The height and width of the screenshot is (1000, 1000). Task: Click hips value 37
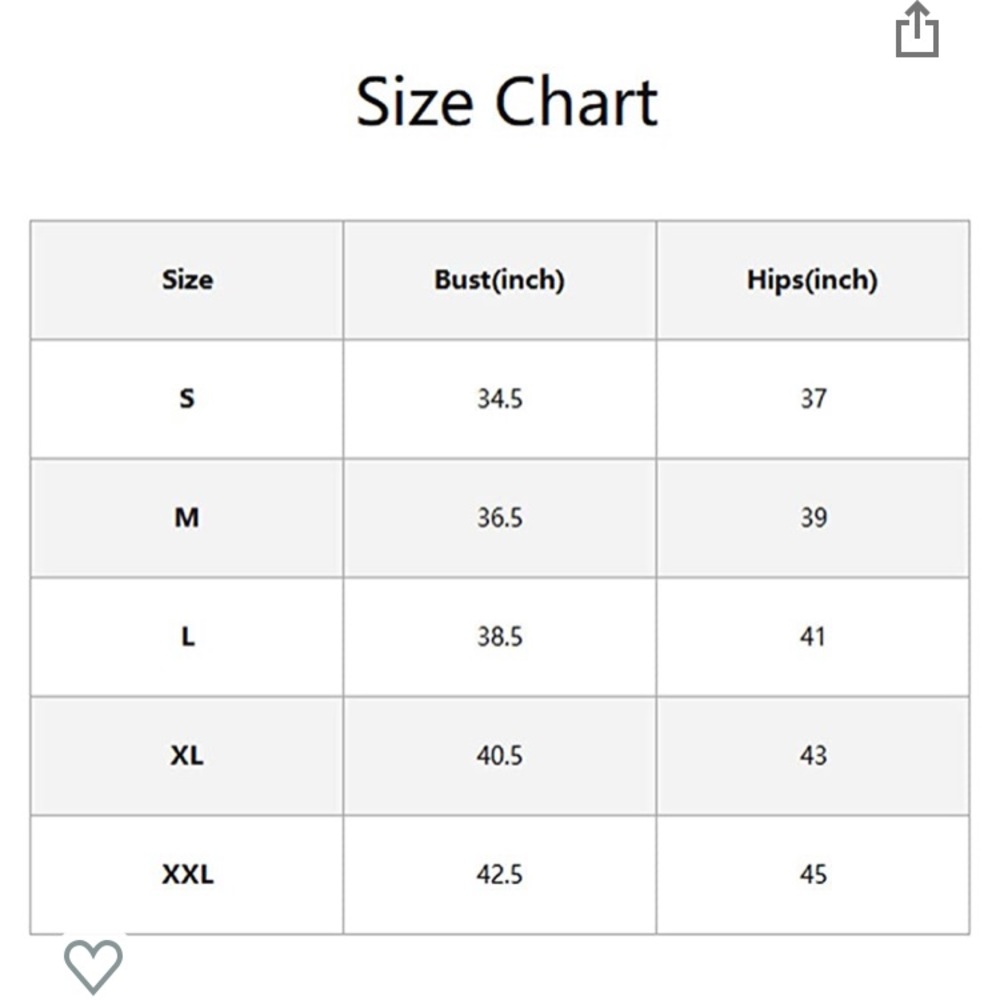pos(813,399)
